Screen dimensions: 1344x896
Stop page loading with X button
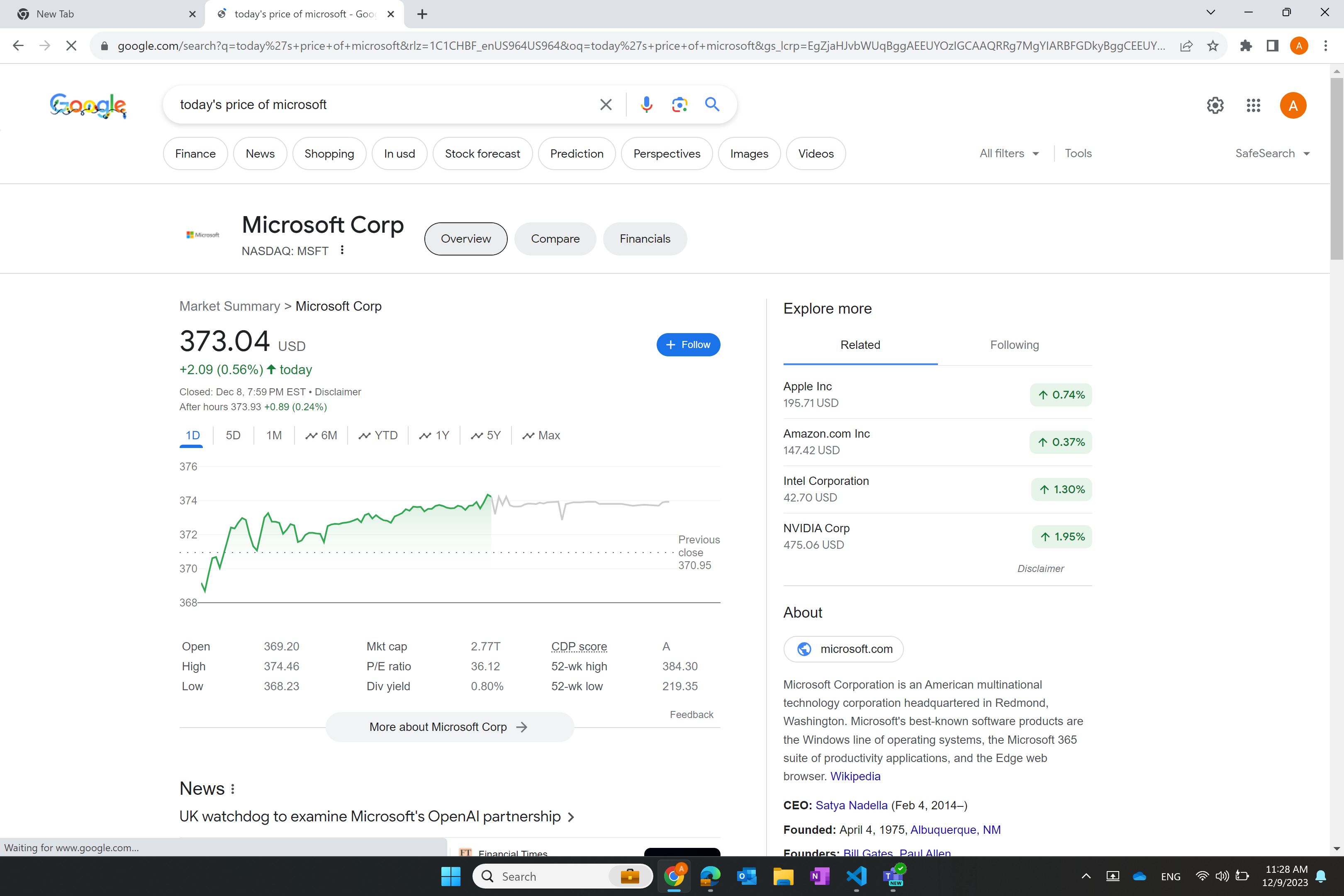pyautogui.click(x=71, y=46)
